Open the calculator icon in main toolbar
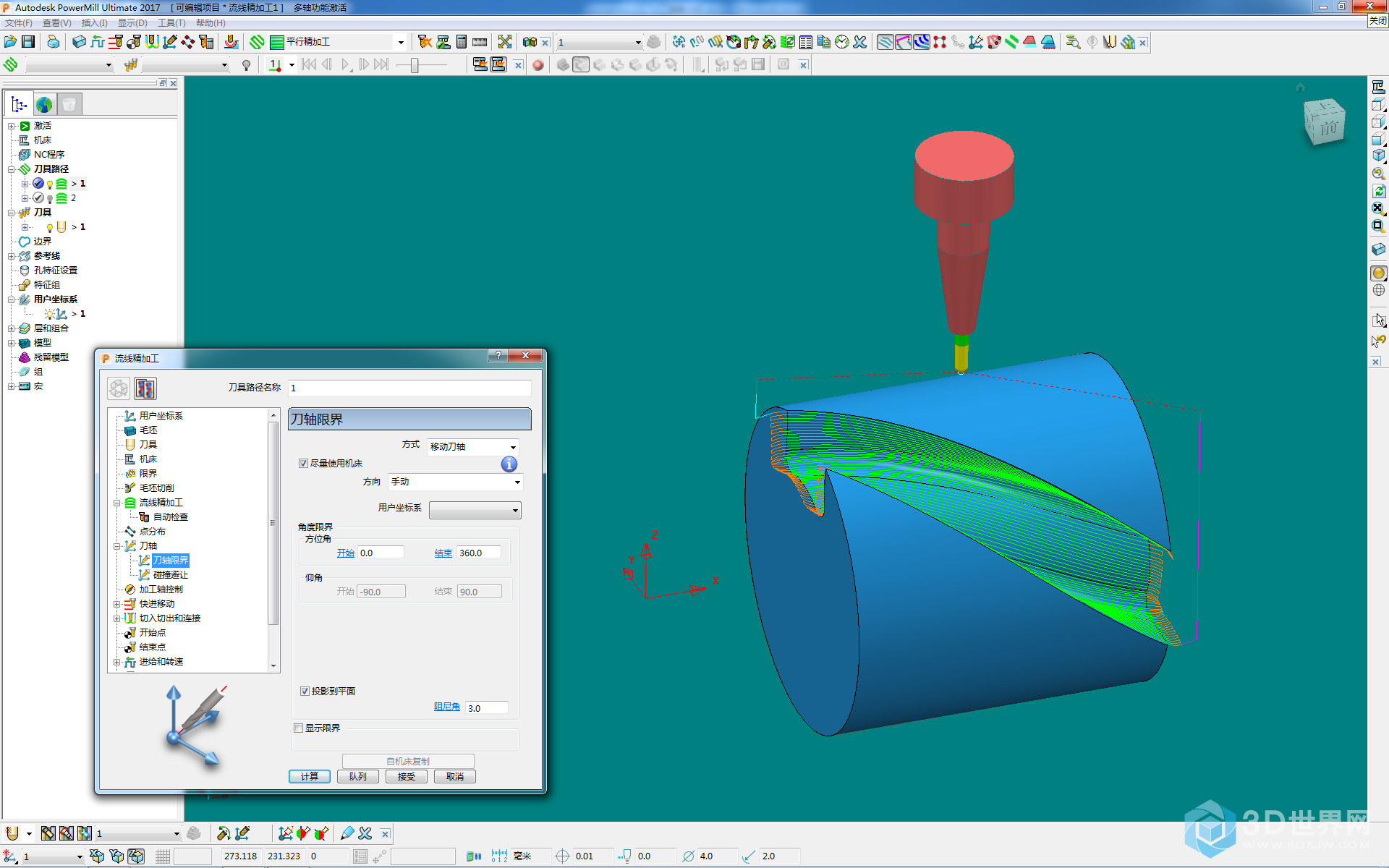 462,42
